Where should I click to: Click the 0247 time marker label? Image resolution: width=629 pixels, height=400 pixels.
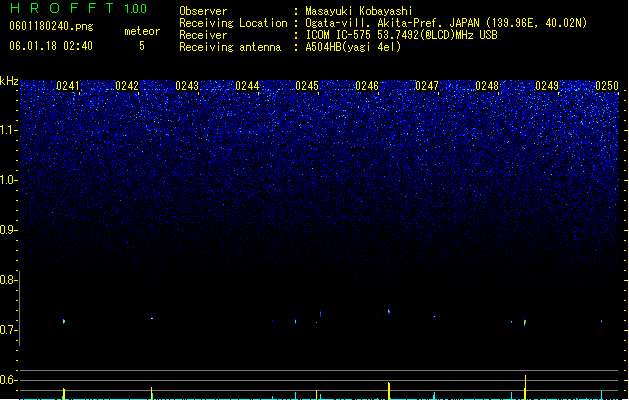427,86
